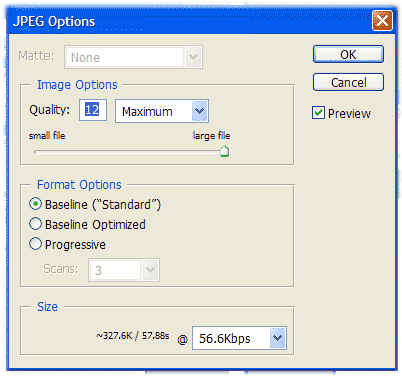The width and height of the screenshot is (402, 376).
Task: Confirm settings with the OK button
Action: pos(348,54)
